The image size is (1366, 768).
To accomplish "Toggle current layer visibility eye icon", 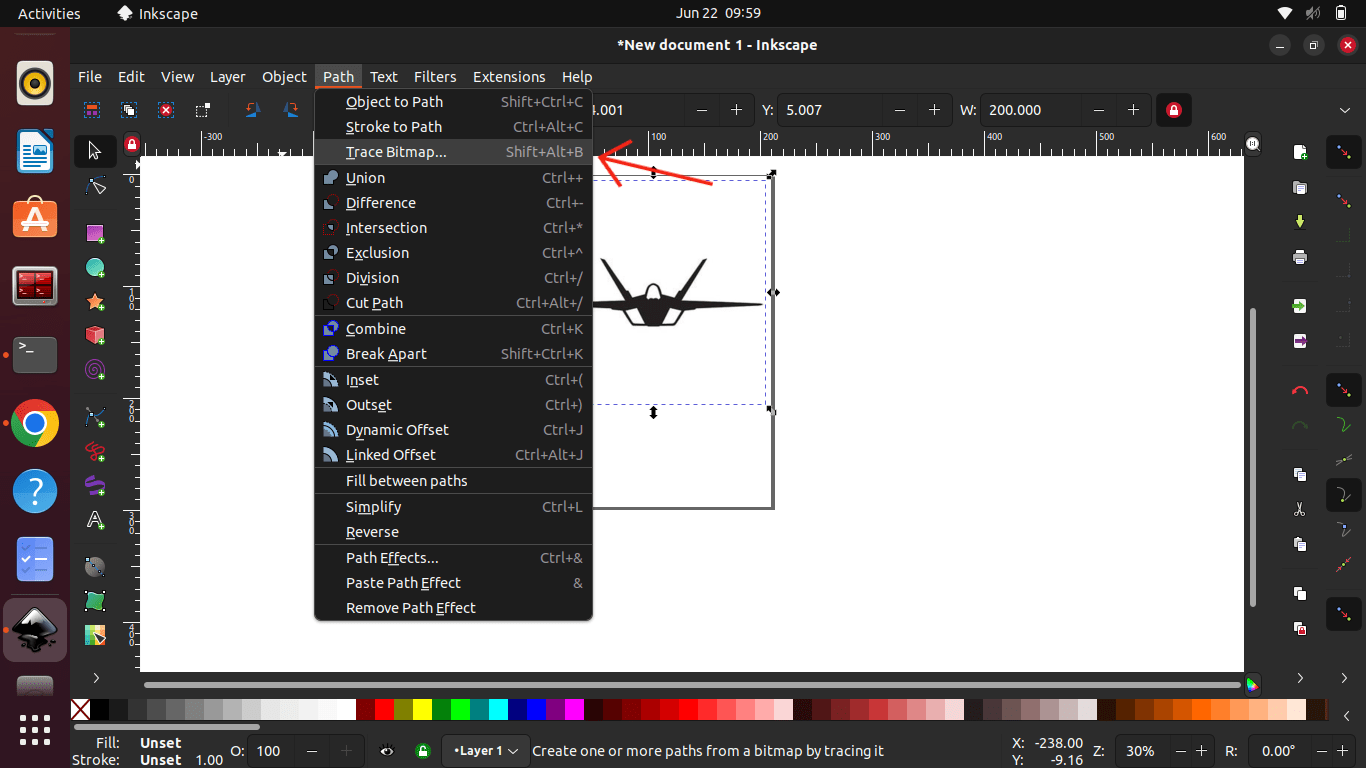I will click(x=387, y=751).
